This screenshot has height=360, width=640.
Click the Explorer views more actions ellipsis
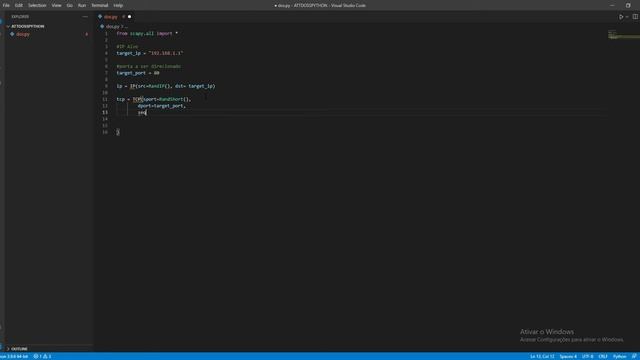(85, 17)
